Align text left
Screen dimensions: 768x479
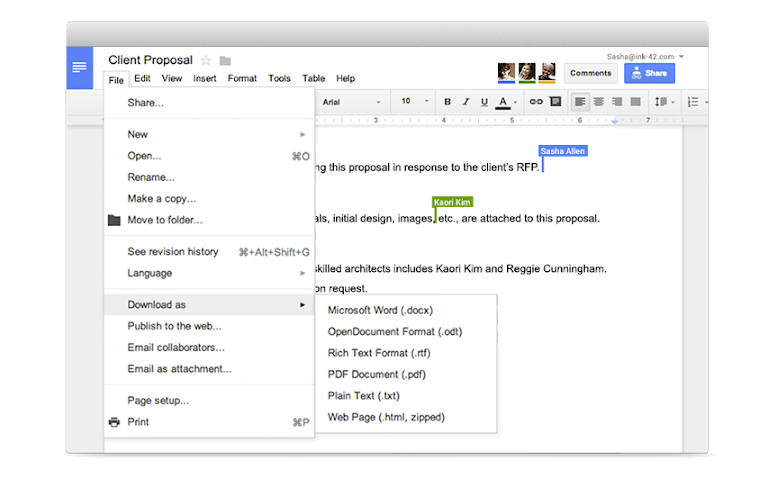(x=580, y=101)
